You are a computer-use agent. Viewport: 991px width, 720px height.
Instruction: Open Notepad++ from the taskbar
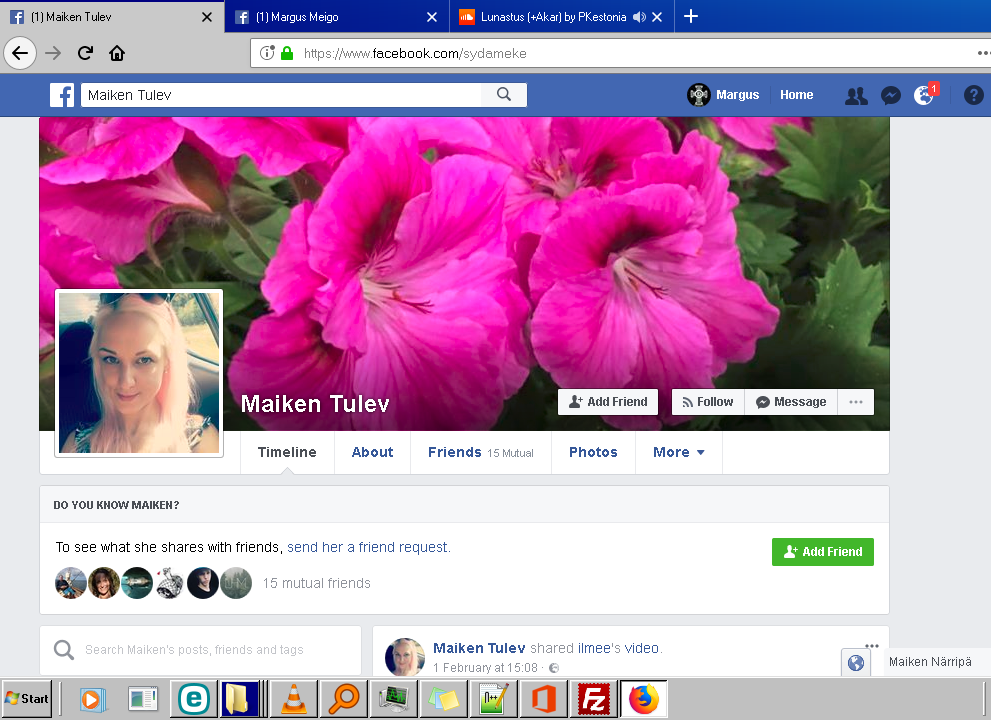(493, 699)
